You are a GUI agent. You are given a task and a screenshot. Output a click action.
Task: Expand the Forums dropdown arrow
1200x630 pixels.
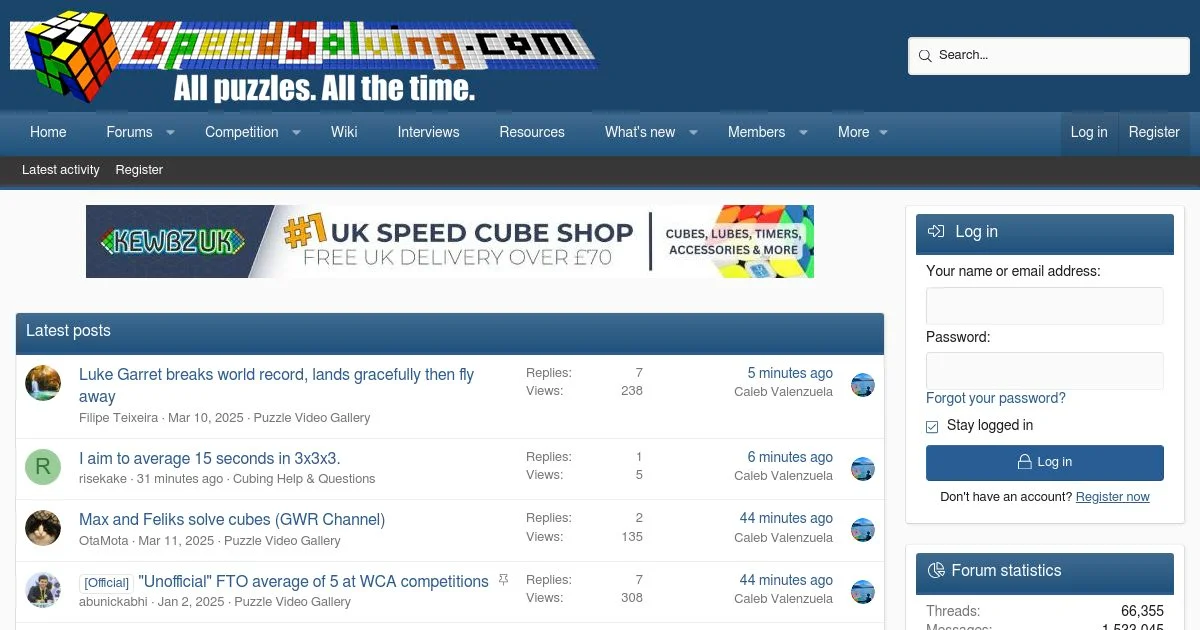tap(170, 133)
